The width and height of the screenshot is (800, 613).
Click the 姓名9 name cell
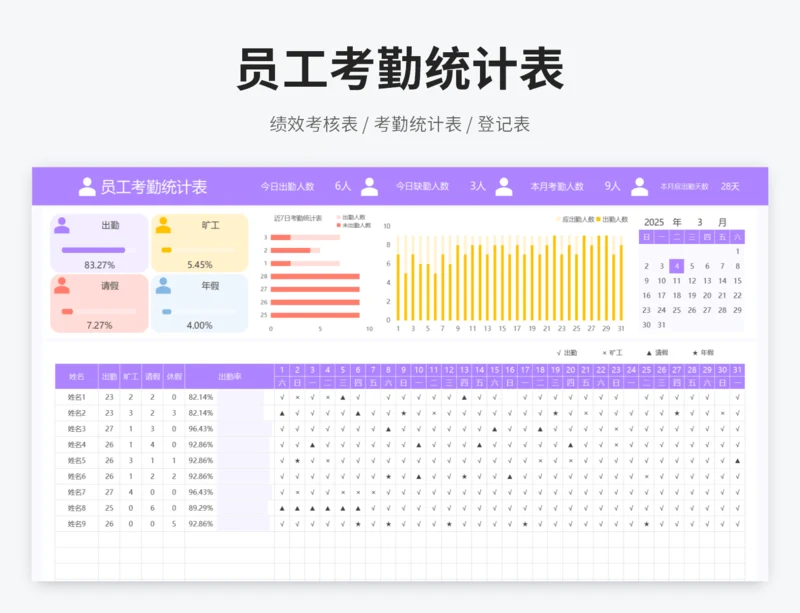[77, 524]
